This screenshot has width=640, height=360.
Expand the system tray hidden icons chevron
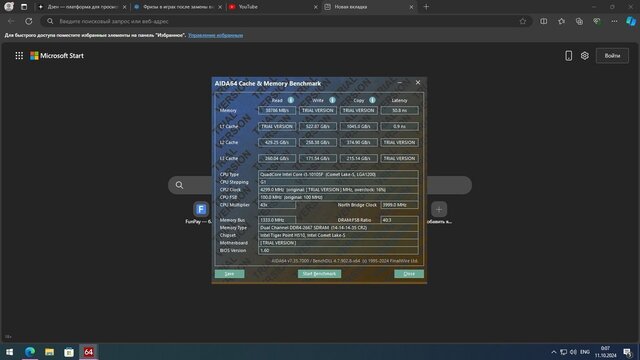point(553,352)
